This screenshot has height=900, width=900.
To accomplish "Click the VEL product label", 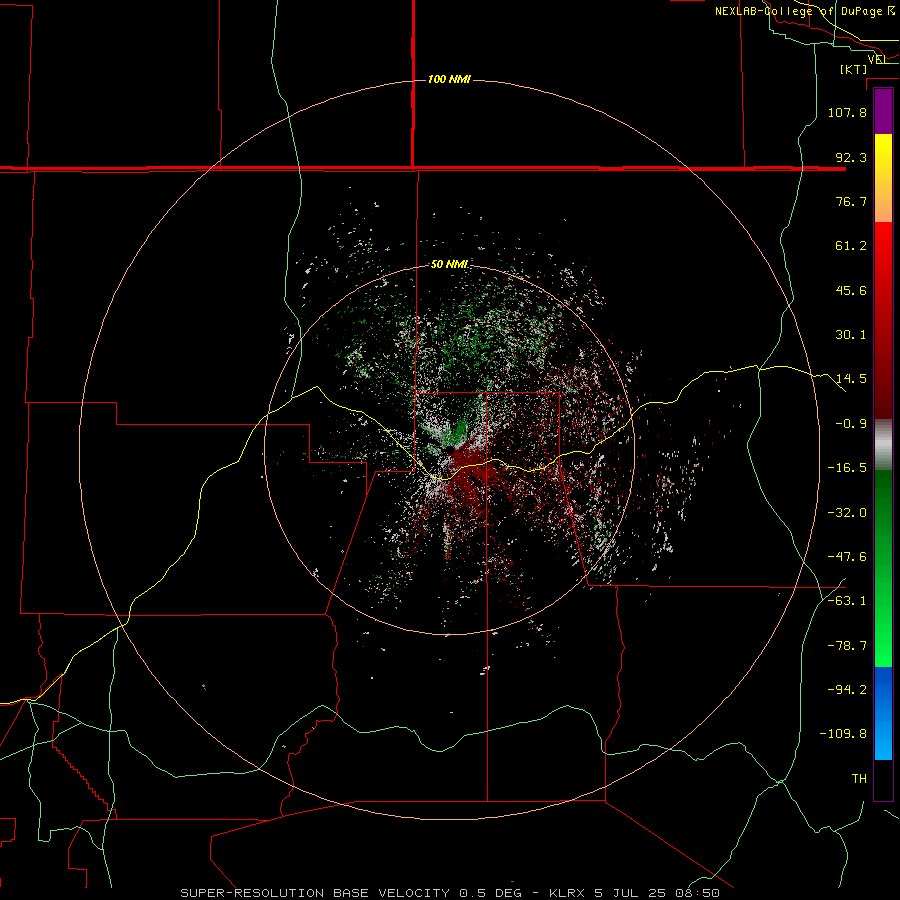I will [877, 59].
